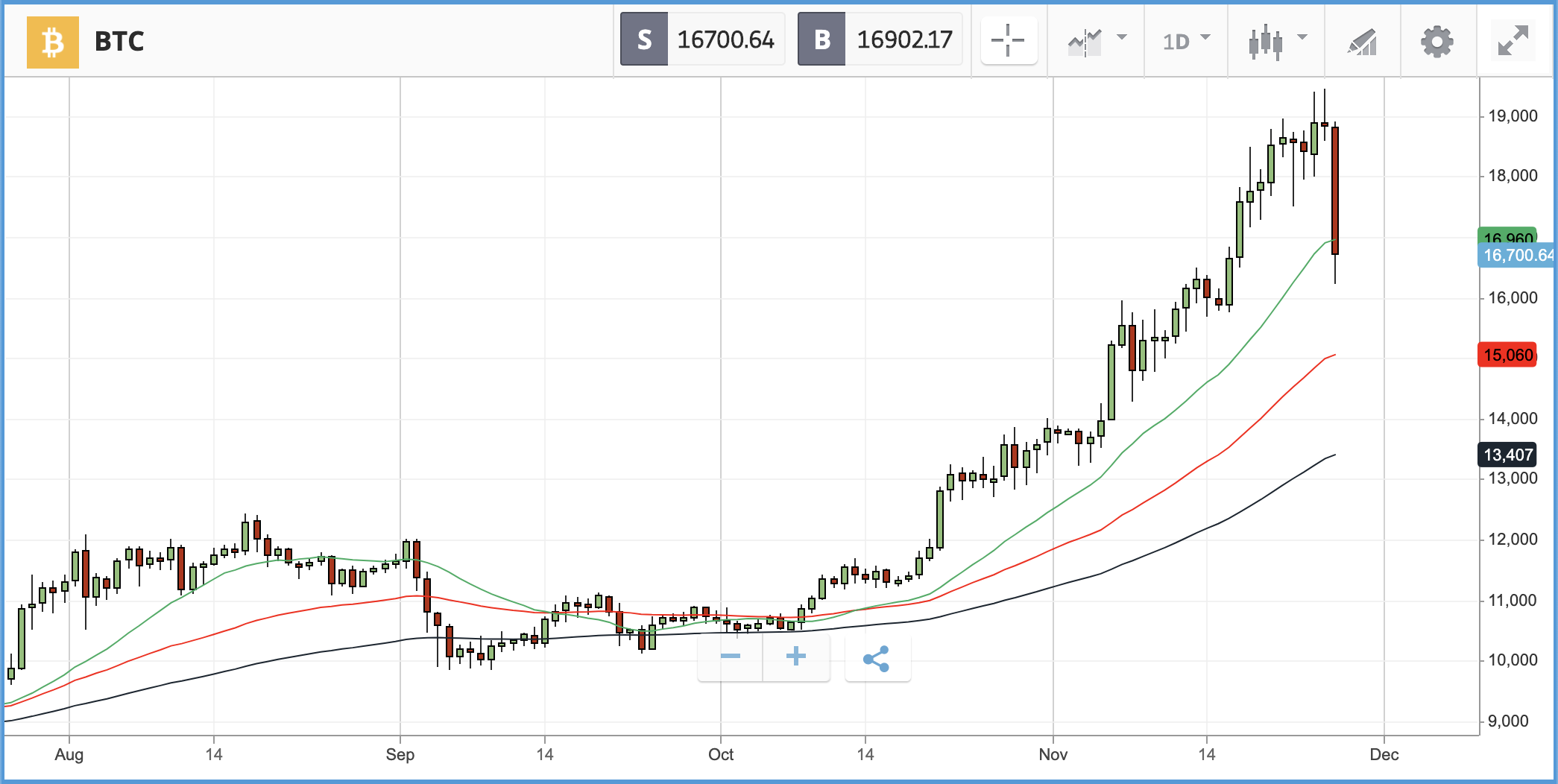Click the Bitcoin logo icon

pos(52,42)
